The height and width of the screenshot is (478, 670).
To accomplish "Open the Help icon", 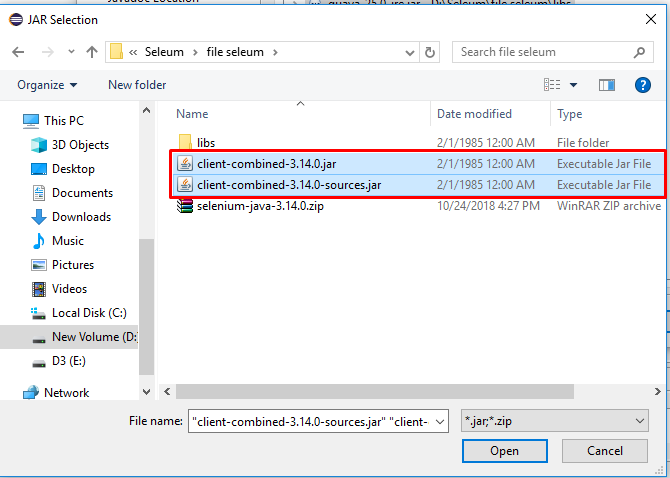I will pos(643,85).
